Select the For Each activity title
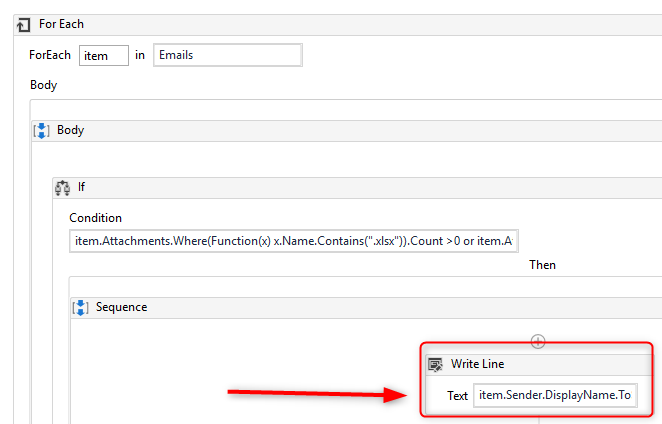The width and height of the screenshot is (662, 424). pyautogui.click(x=62, y=24)
